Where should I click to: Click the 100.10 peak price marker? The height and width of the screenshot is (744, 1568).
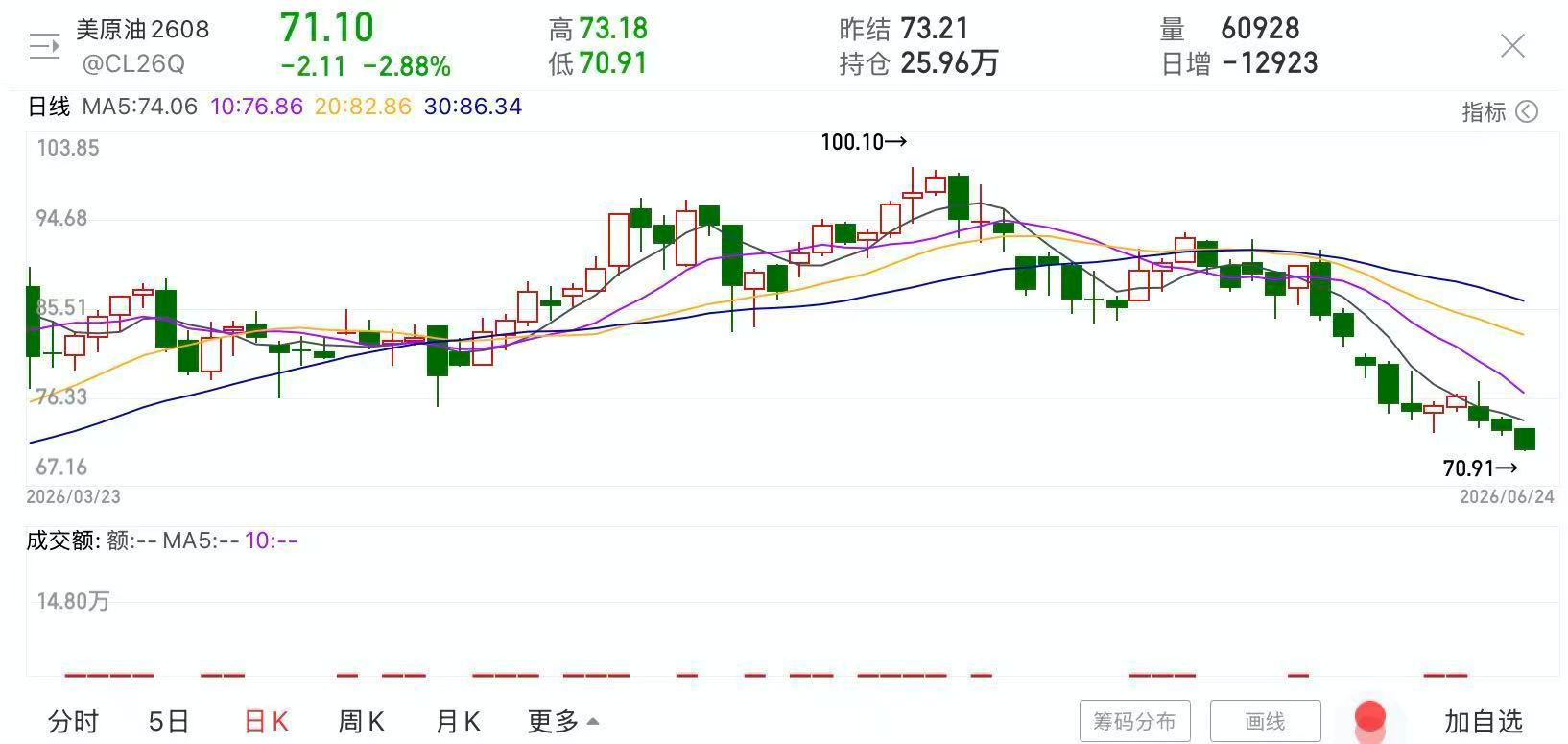coord(864,142)
